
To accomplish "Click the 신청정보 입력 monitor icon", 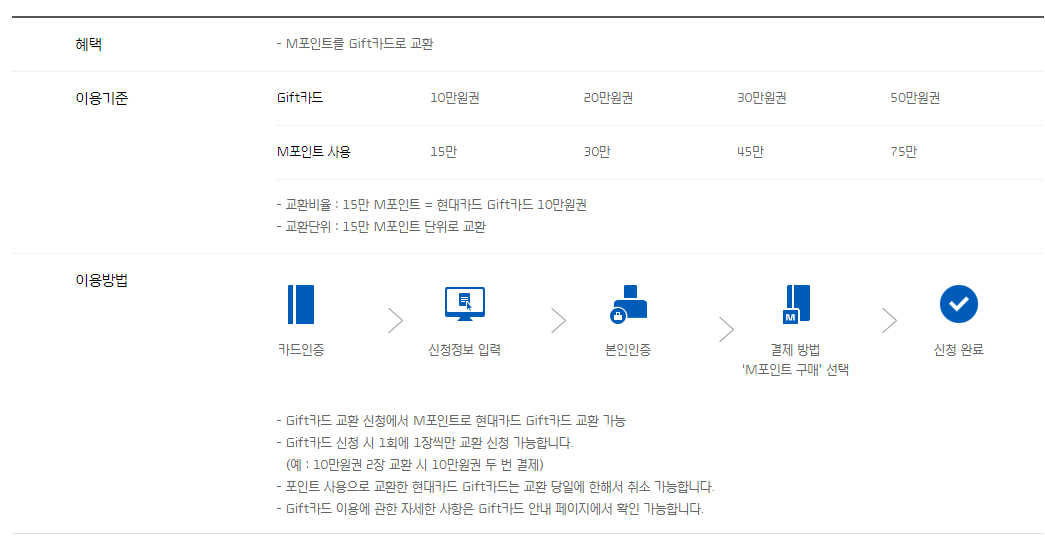I will 465,304.
